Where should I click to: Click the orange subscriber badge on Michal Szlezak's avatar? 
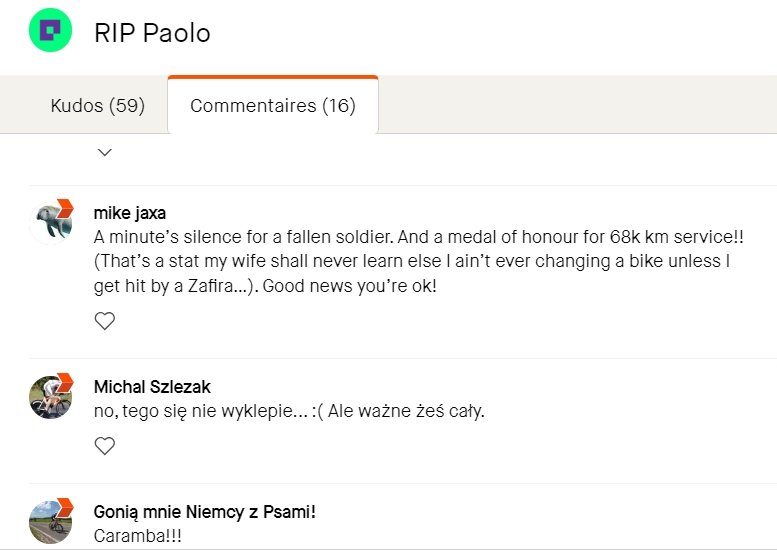[x=65, y=382]
